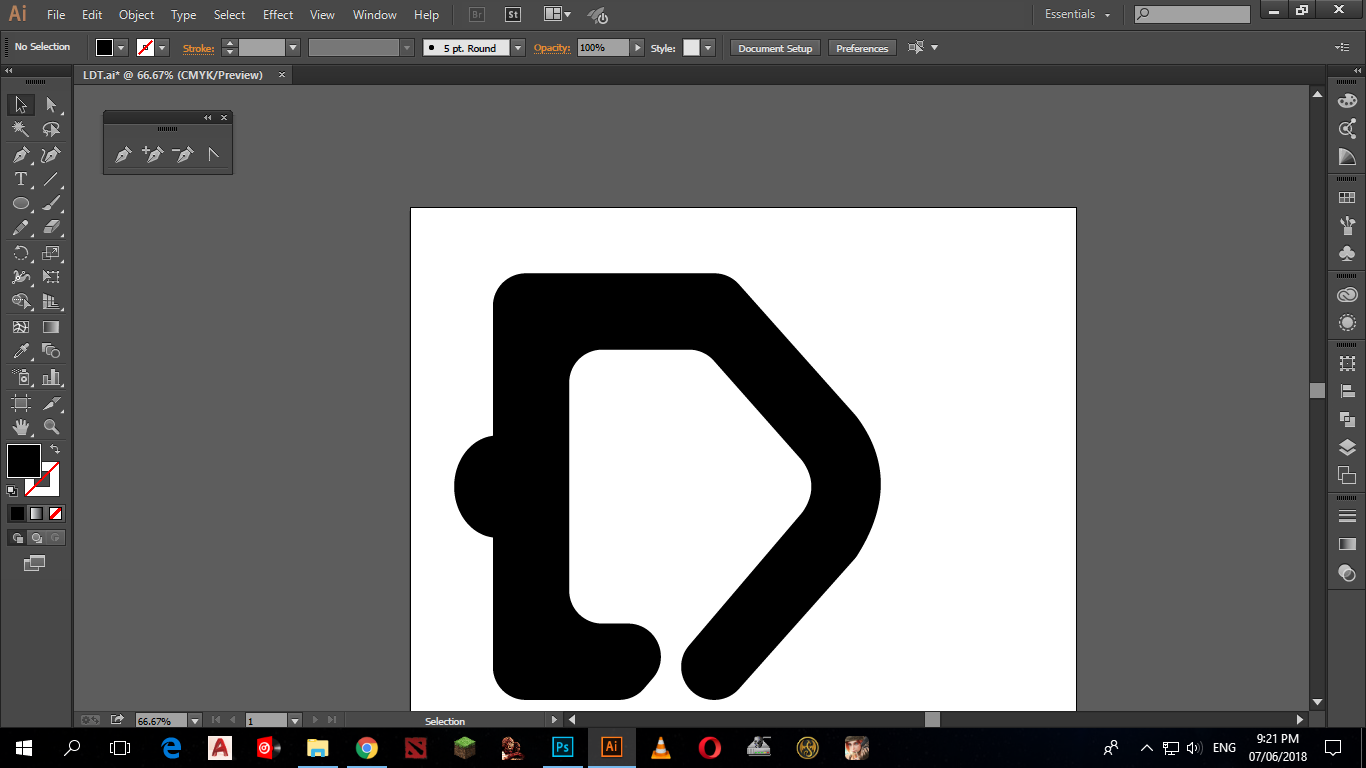Click the Preferences button
1366x768 pixels.
pyautogui.click(x=862, y=48)
